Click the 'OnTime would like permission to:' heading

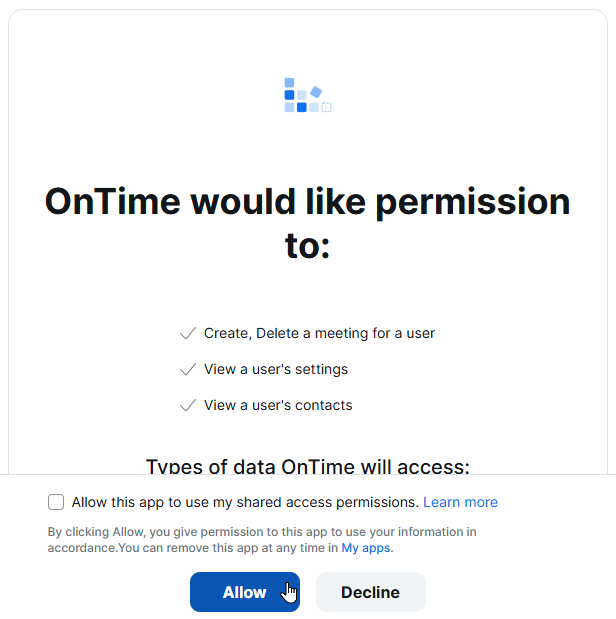pyautogui.click(x=308, y=223)
